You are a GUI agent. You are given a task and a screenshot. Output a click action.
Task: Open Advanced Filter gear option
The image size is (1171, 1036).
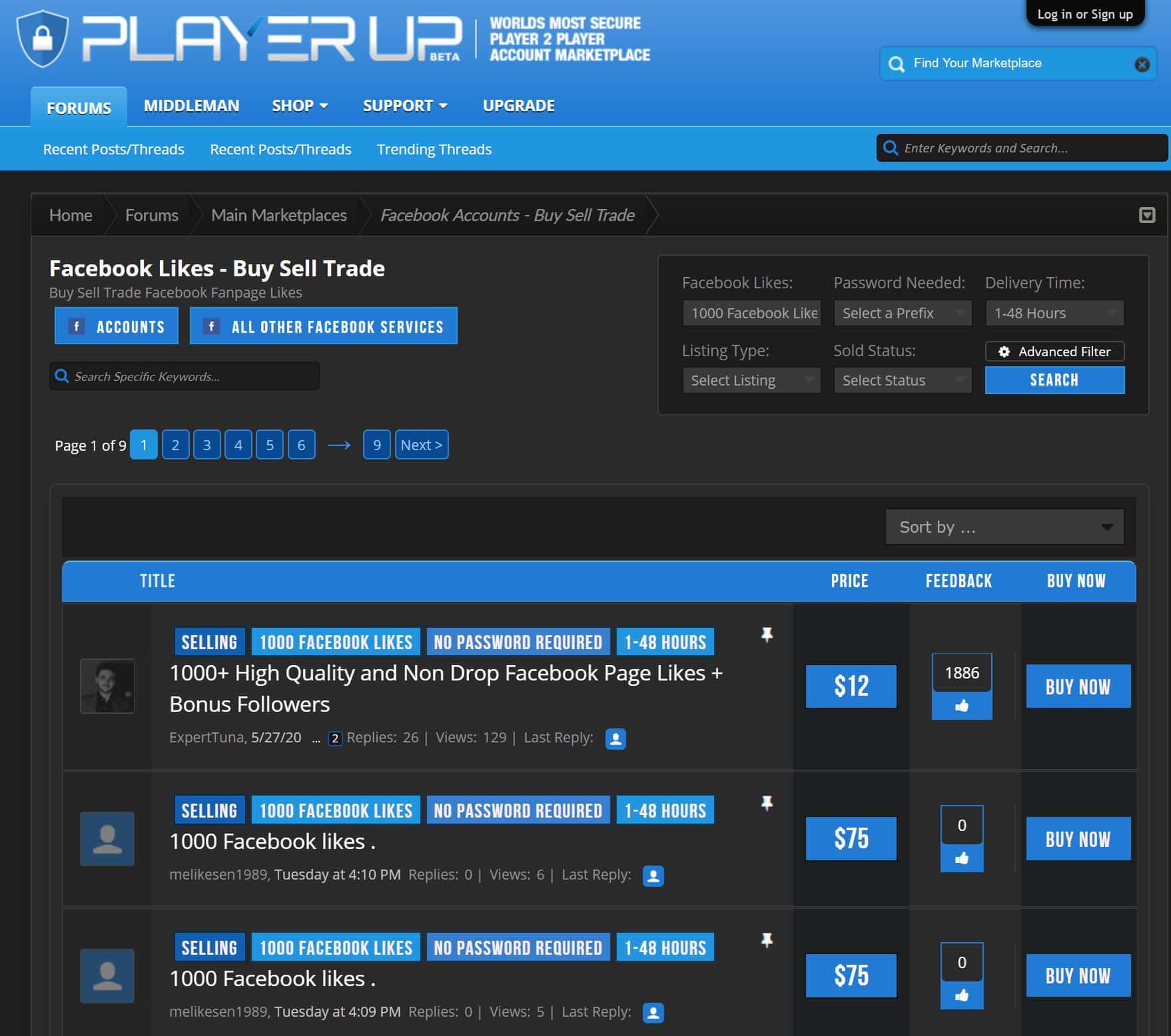pyautogui.click(x=1054, y=351)
